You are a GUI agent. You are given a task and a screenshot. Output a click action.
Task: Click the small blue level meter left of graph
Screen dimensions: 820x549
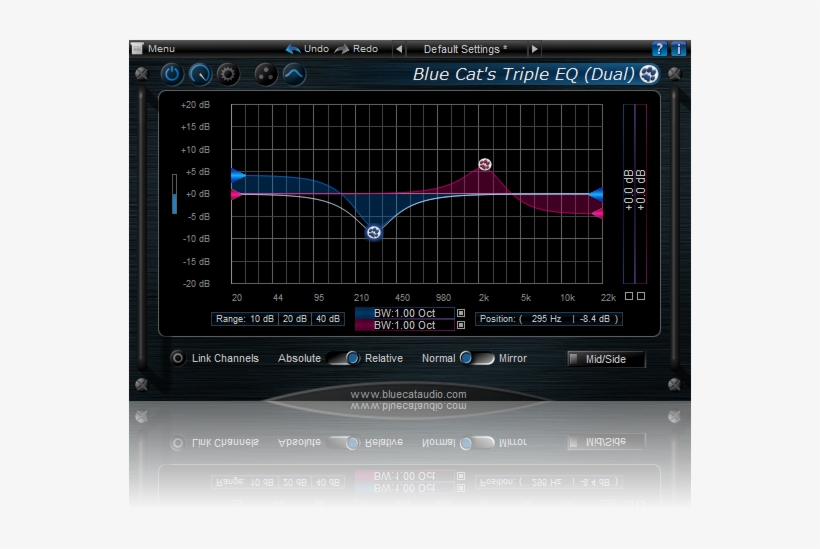174,194
